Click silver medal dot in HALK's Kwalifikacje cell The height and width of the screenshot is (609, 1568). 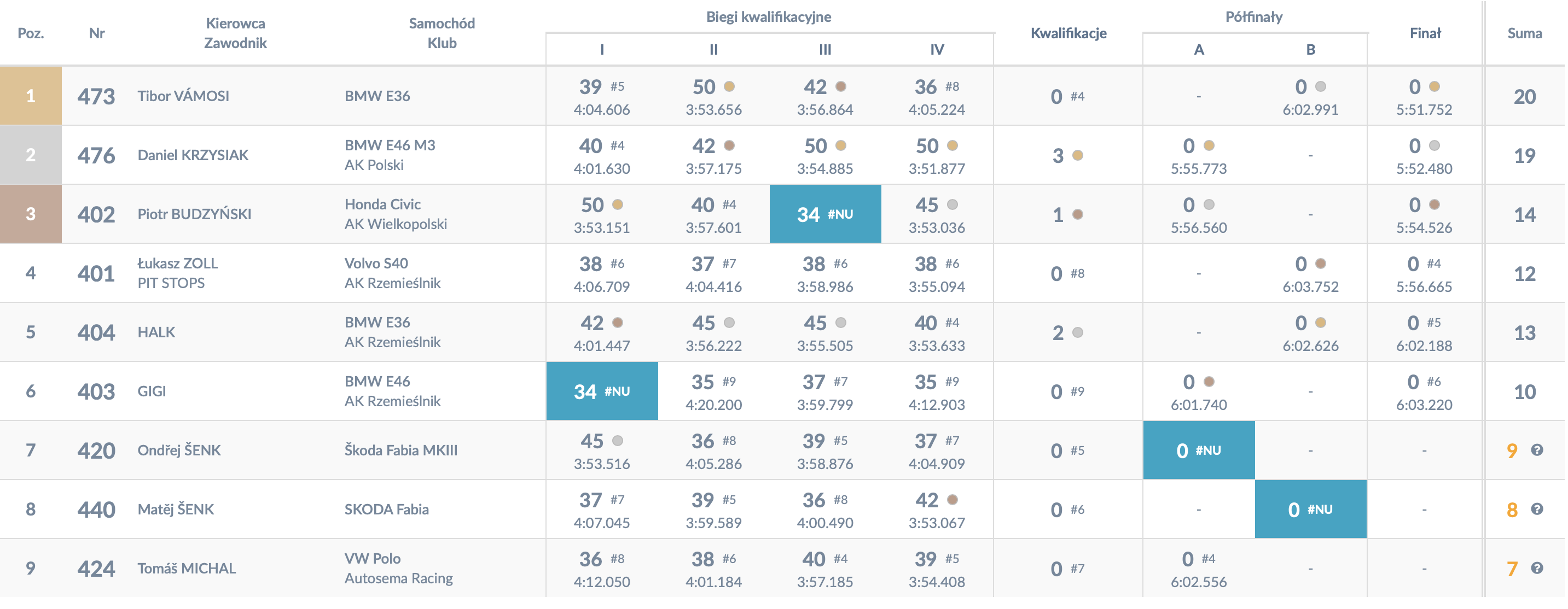(1077, 332)
